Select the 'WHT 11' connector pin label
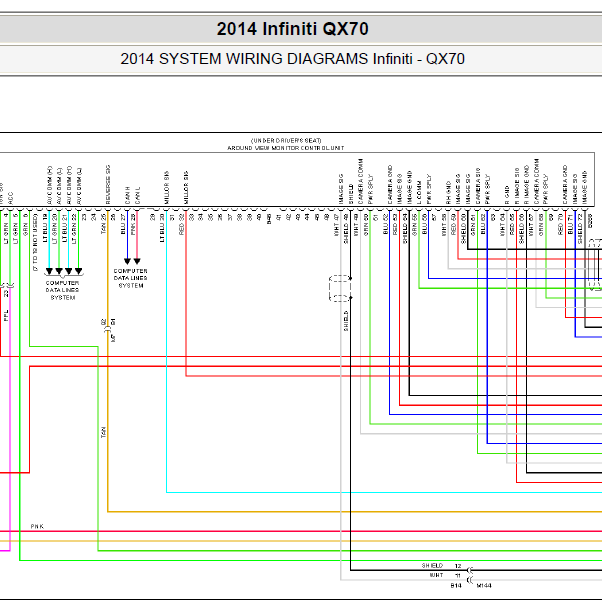Image resolution: width=602 pixels, height=603 pixels. [445, 575]
